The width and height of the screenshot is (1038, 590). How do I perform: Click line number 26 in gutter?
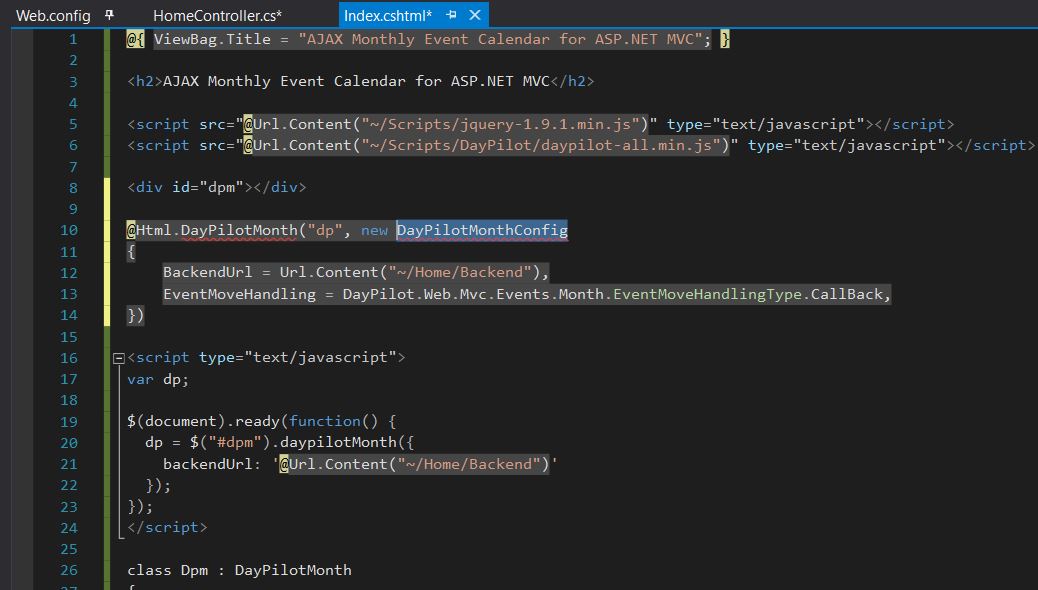pyautogui.click(x=69, y=570)
